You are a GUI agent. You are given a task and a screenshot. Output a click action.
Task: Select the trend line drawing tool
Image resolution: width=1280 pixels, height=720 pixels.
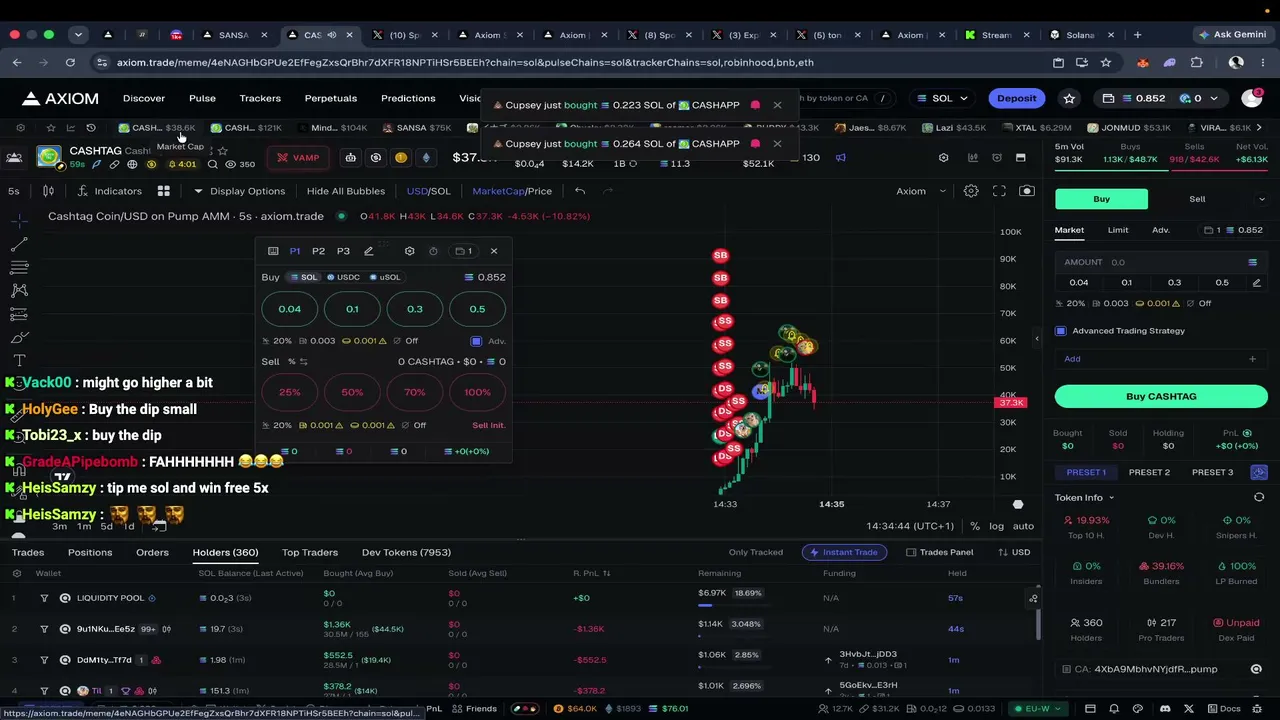point(19,244)
